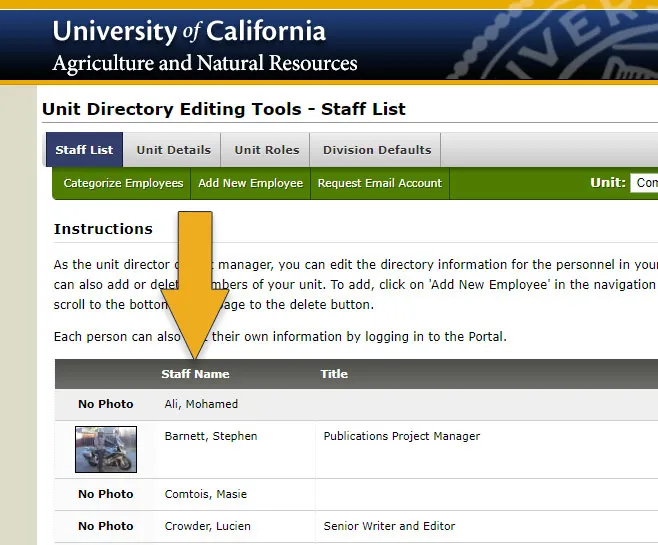Open Request Email Account page
This screenshot has height=545, width=658.
pyautogui.click(x=379, y=183)
